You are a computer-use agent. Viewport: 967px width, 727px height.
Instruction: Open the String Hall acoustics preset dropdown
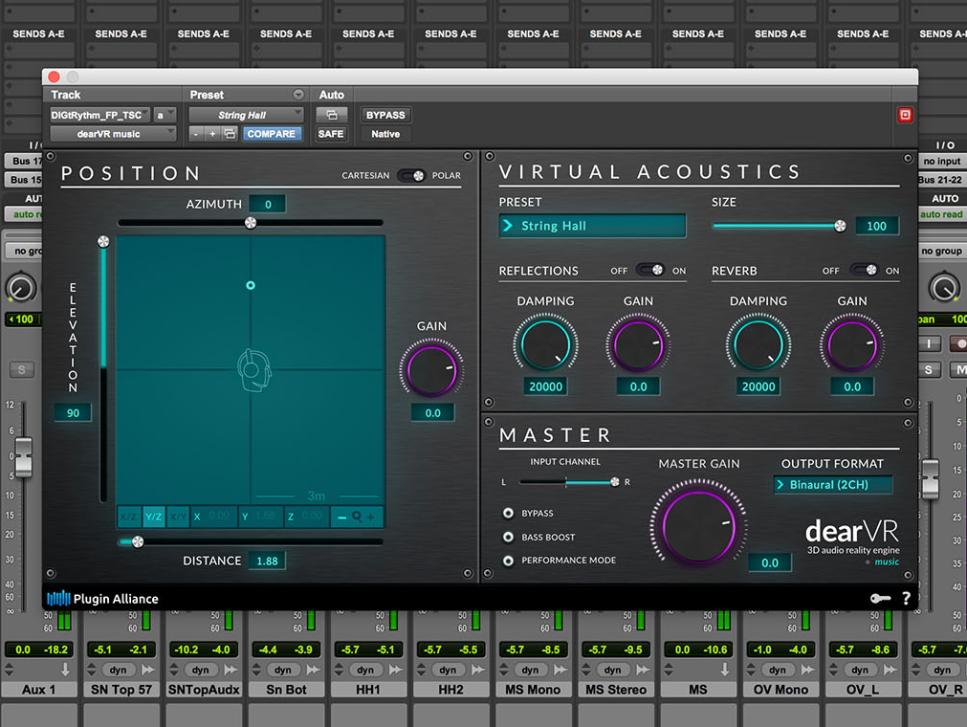[592, 226]
